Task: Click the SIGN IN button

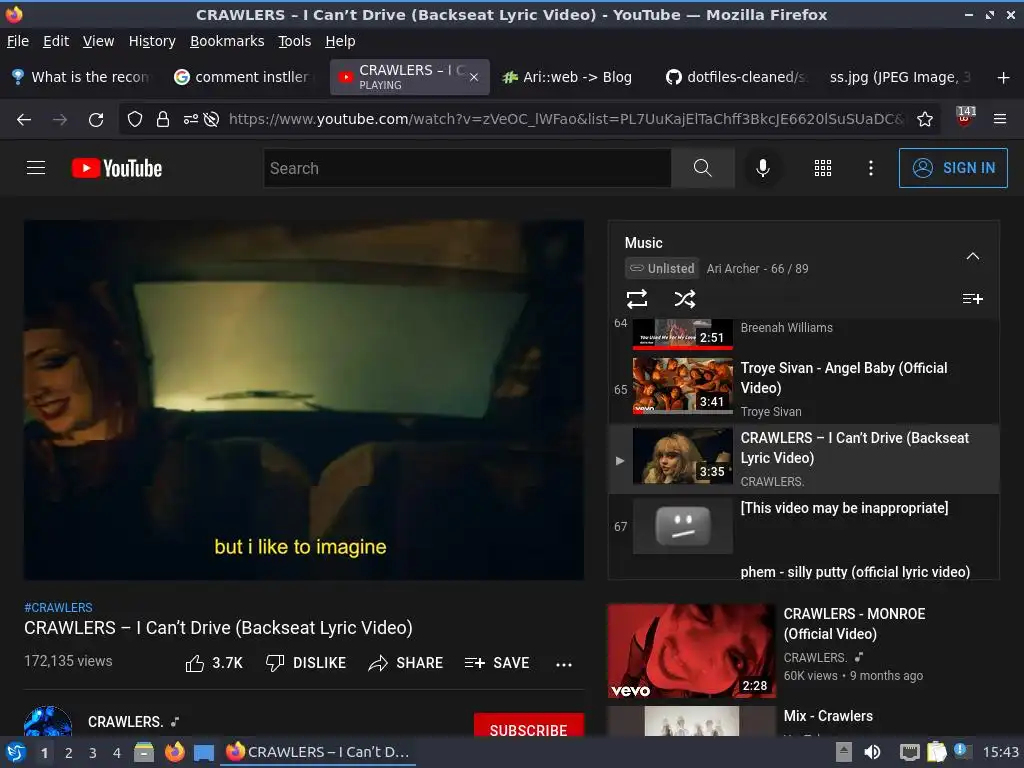Action: (953, 168)
